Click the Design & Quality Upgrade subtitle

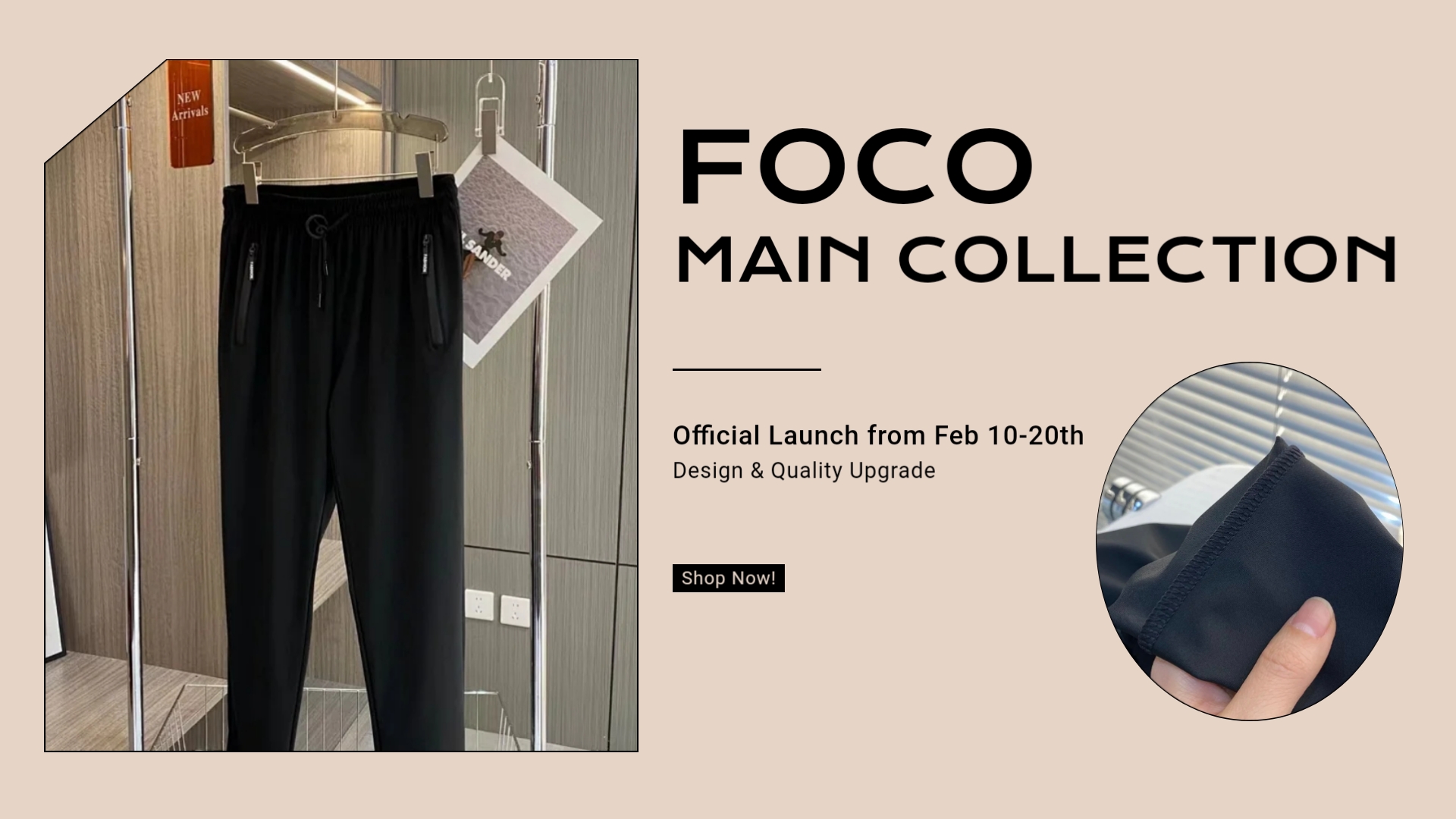[804, 470]
